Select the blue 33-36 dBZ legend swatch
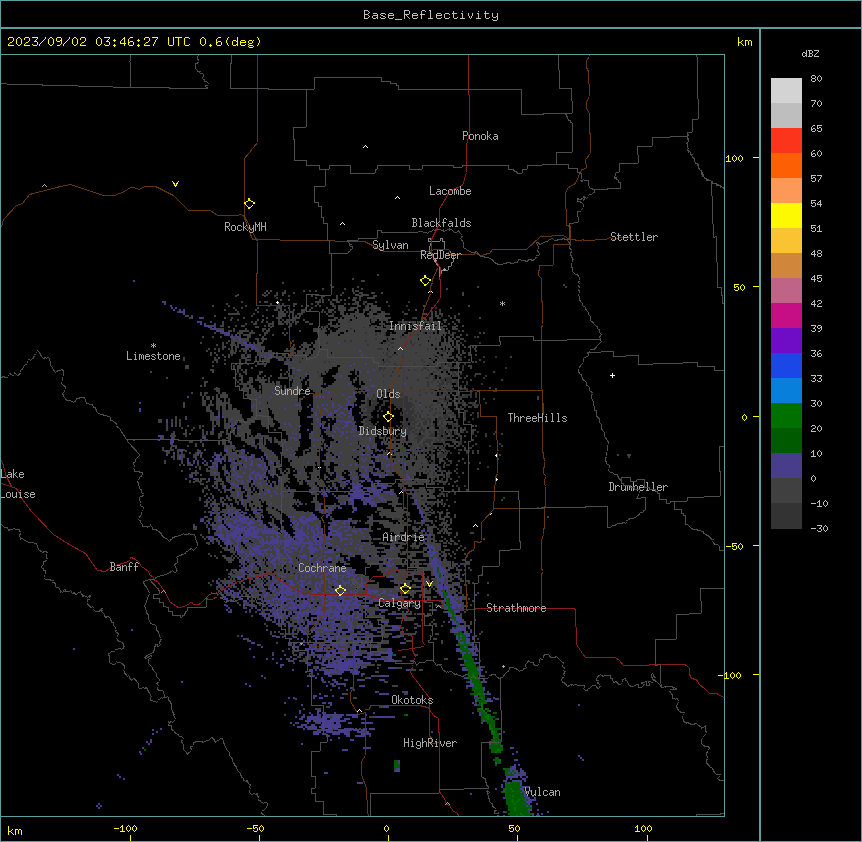 click(x=786, y=365)
